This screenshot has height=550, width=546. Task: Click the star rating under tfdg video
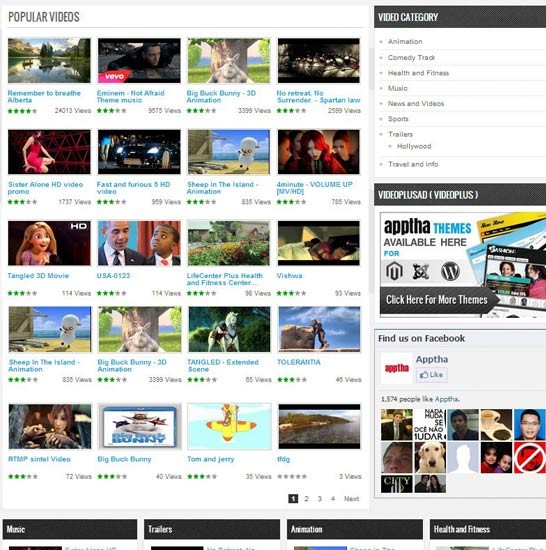pos(292,476)
